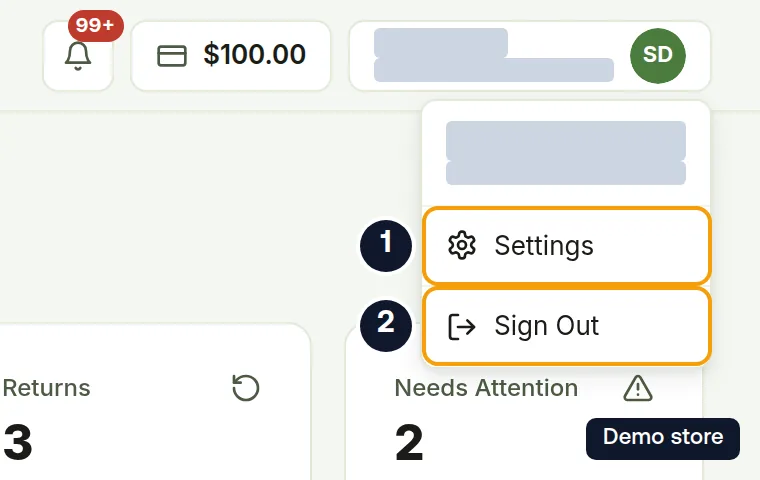Click the Needs Attention warning triangle
Viewport: 760px width, 480px height.
637,388
